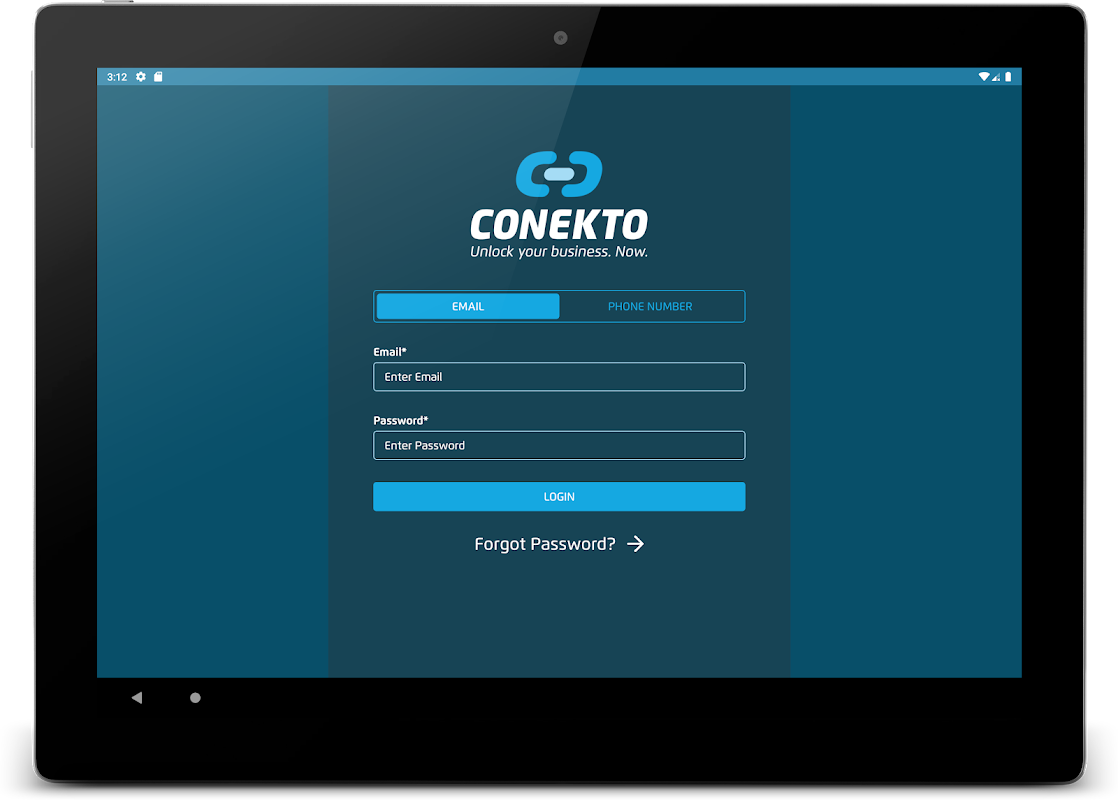Tap the Conekto chain-link logo
Screen dimensions: 1118x800
click(559, 174)
